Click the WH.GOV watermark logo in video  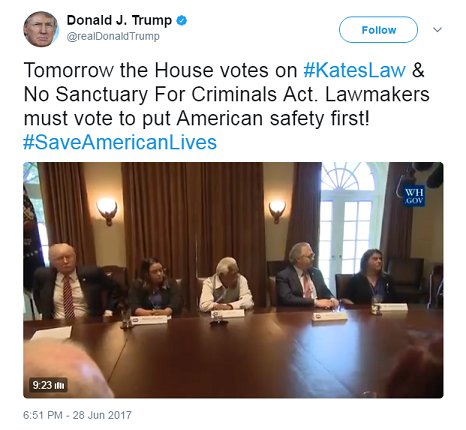[414, 196]
